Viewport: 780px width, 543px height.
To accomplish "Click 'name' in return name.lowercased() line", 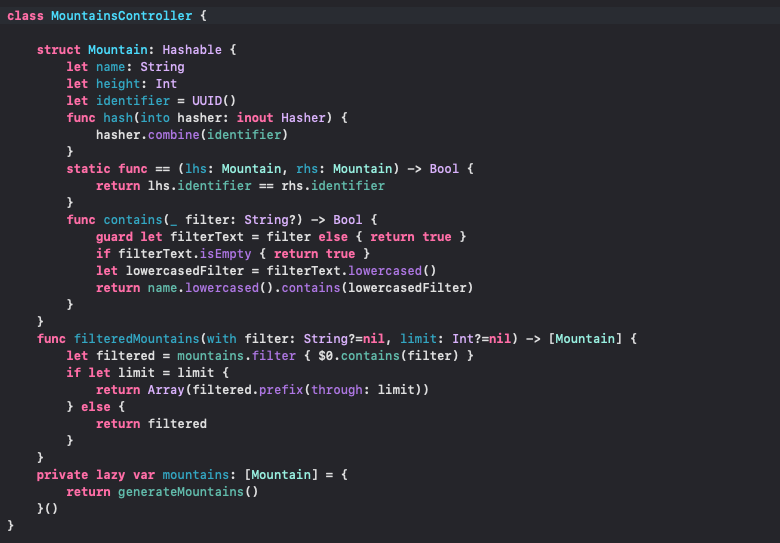I will (162, 287).
